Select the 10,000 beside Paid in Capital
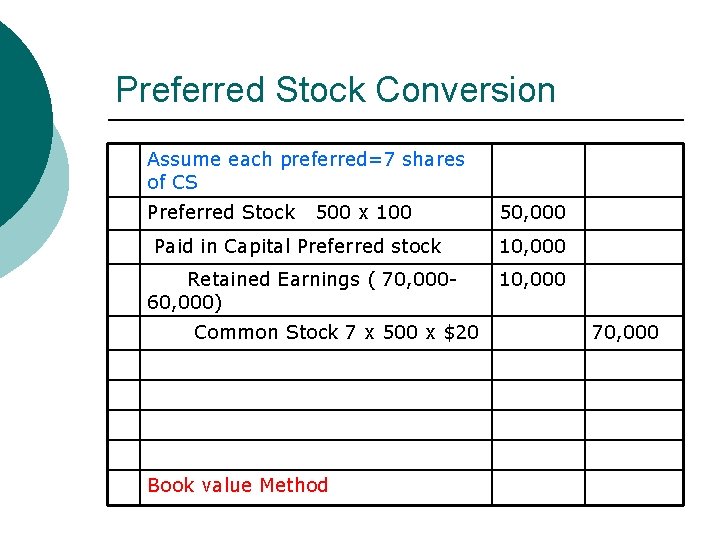 pyautogui.click(x=532, y=246)
